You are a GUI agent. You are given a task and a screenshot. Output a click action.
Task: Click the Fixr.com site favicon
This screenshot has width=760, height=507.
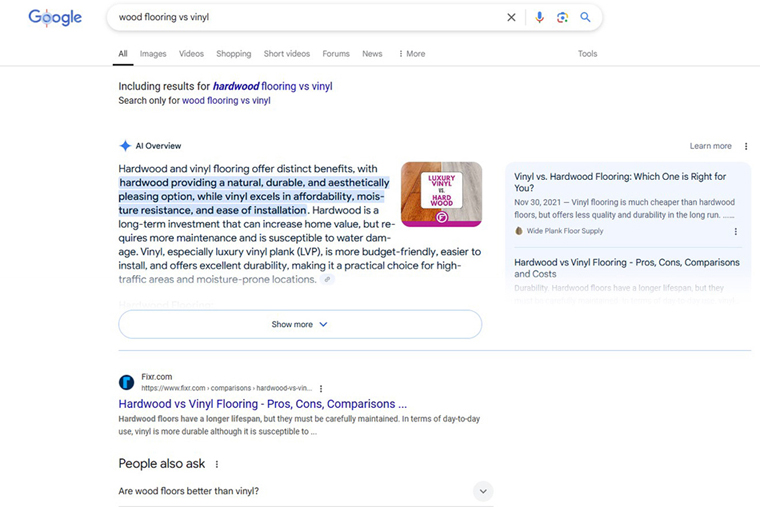[127, 382]
